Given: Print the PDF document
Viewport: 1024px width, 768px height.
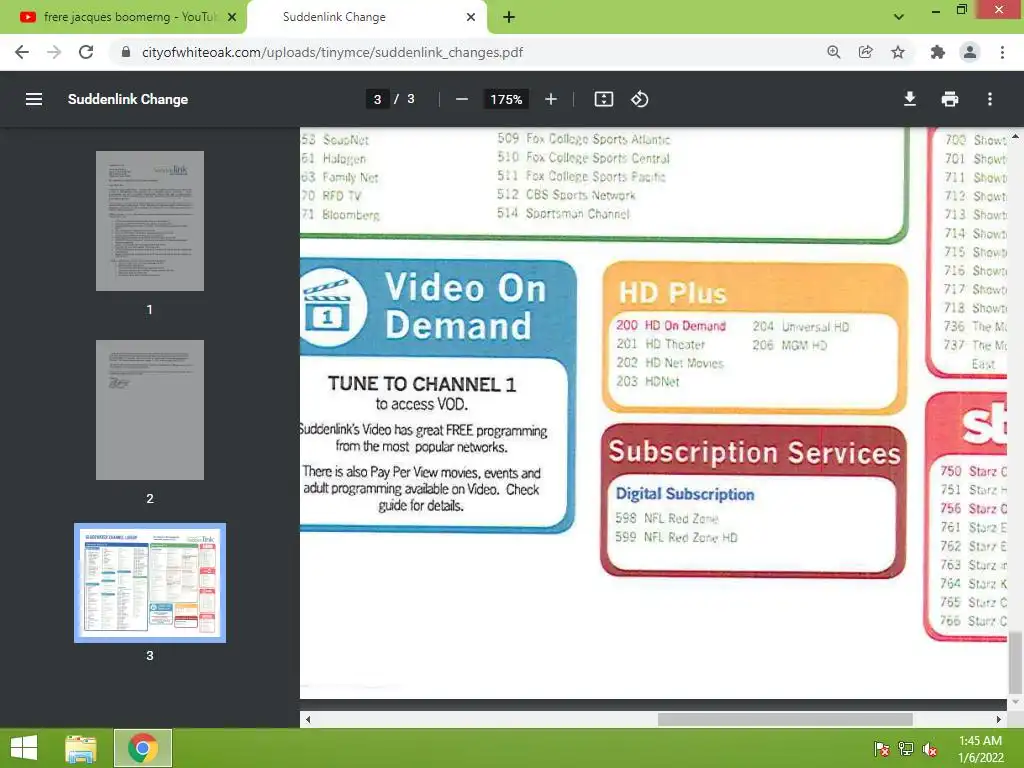Looking at the screenshot, I should tap(950, 99).
